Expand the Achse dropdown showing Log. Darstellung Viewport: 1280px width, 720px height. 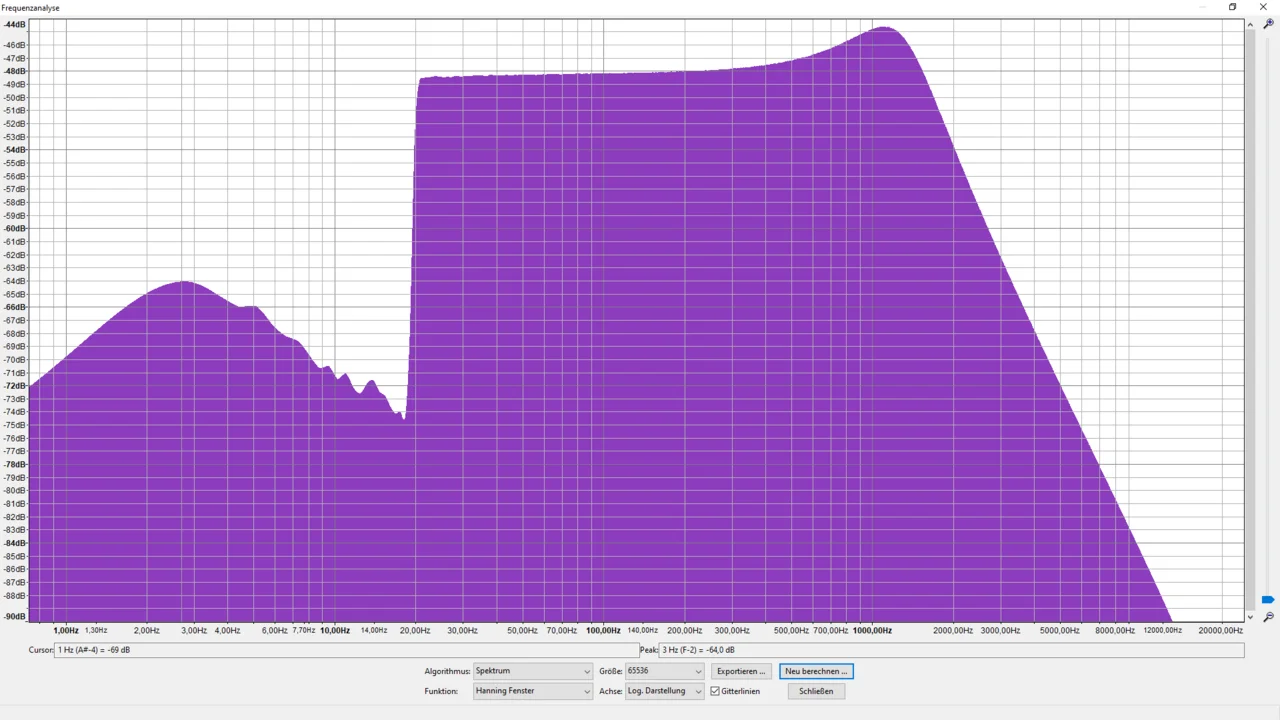coord(664,691)
